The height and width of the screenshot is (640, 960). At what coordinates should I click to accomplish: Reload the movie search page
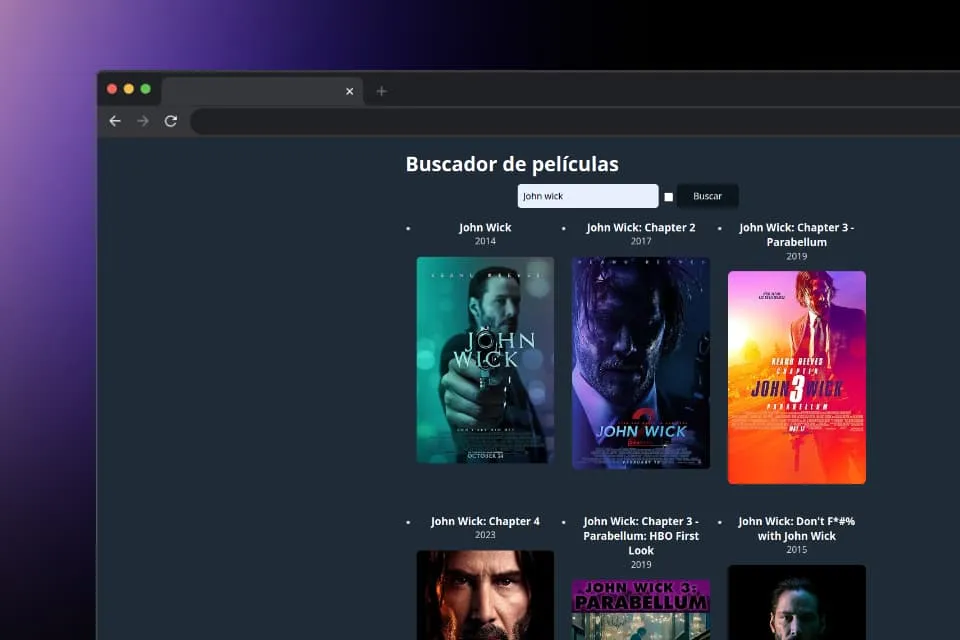(x=171, y=120)
